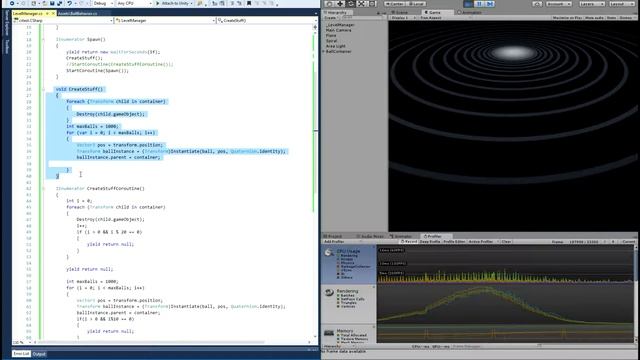
Task: Open the Output tab
Action: pyautogui.click(x=39, y=354)
